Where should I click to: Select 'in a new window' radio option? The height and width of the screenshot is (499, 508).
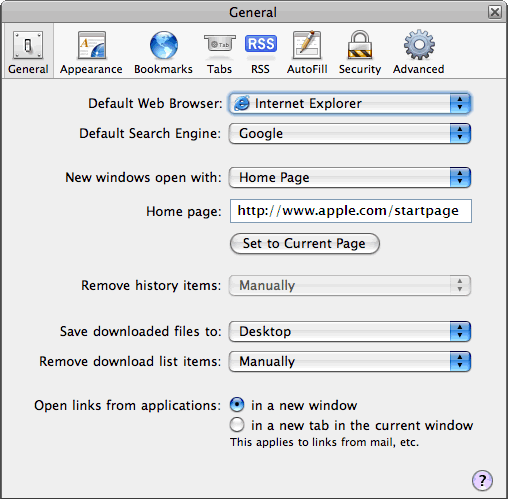point(237,405)
